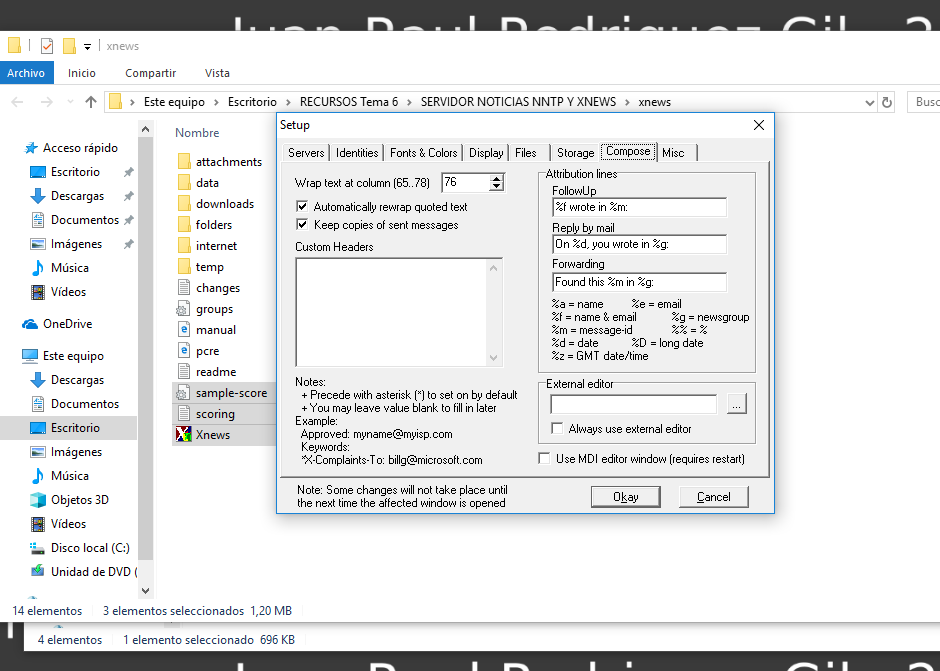Expand Este equipo breadcrumb chevron

click(216, 102)
